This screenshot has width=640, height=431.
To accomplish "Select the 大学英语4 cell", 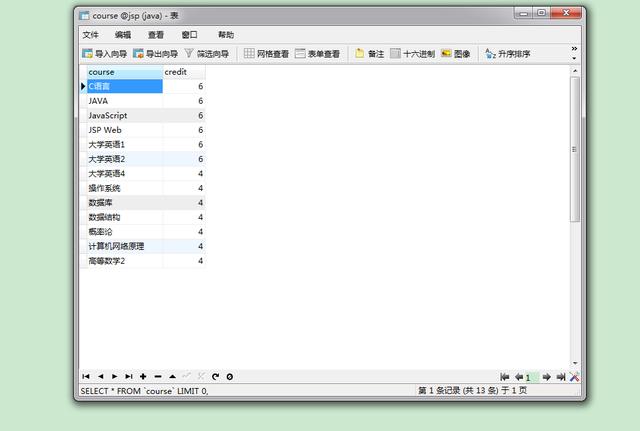I will [x=124, y=173].
